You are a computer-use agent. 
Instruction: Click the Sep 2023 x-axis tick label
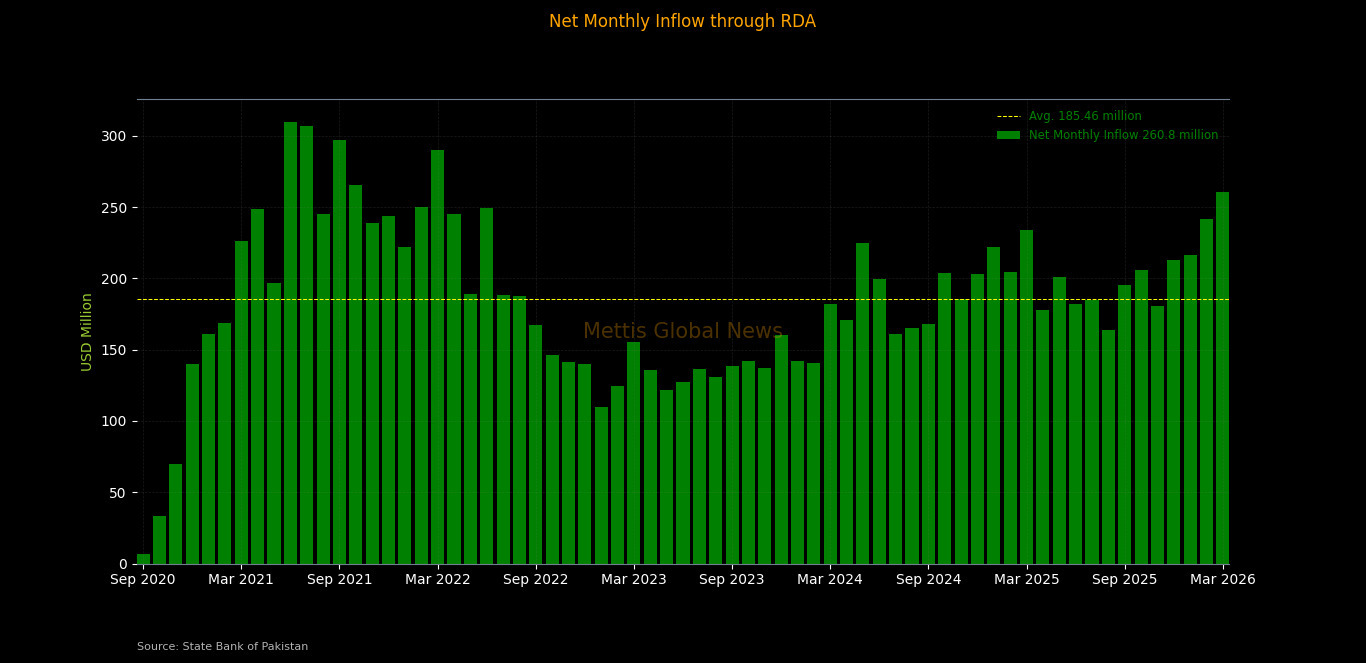coord(731,580)
